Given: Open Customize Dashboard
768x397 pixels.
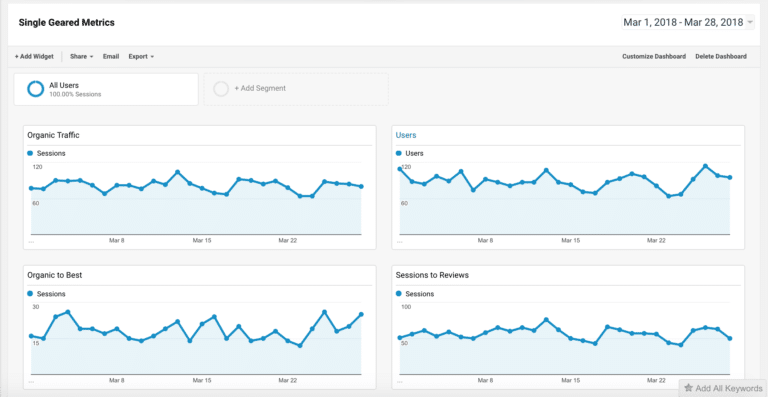Looking at the screenshot, I should 654,56.
